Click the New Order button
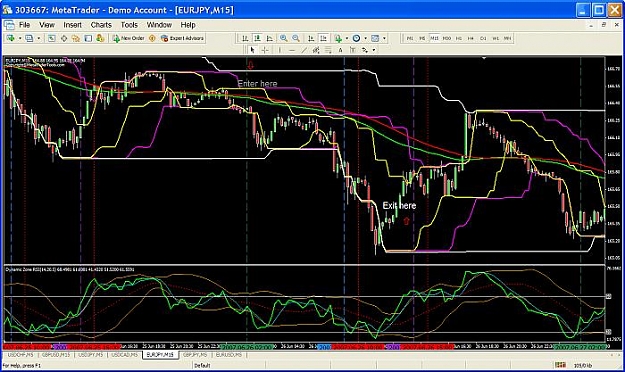The height and width of the screenshot is (372, 625). (x=128, y=38)
